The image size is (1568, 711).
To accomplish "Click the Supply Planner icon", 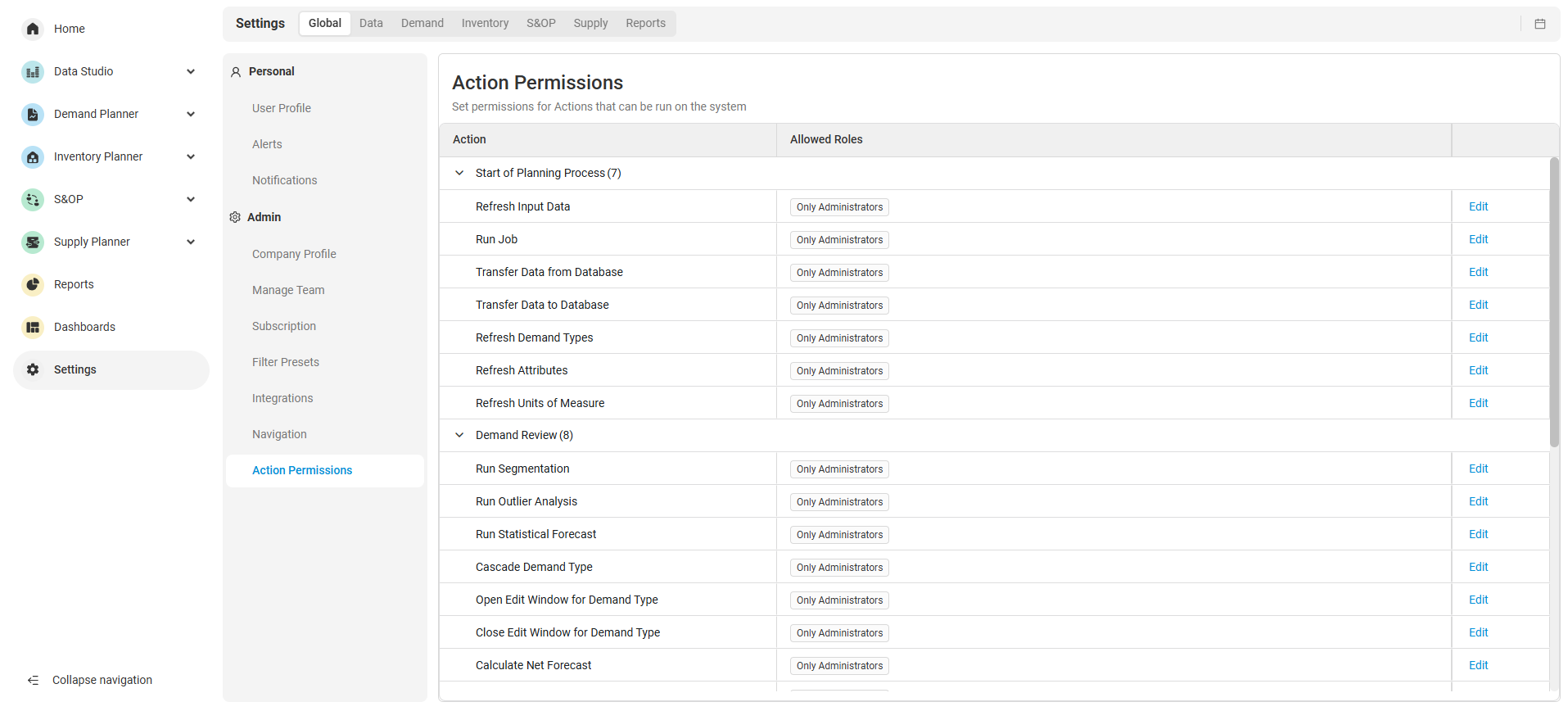I will point(33,242).
